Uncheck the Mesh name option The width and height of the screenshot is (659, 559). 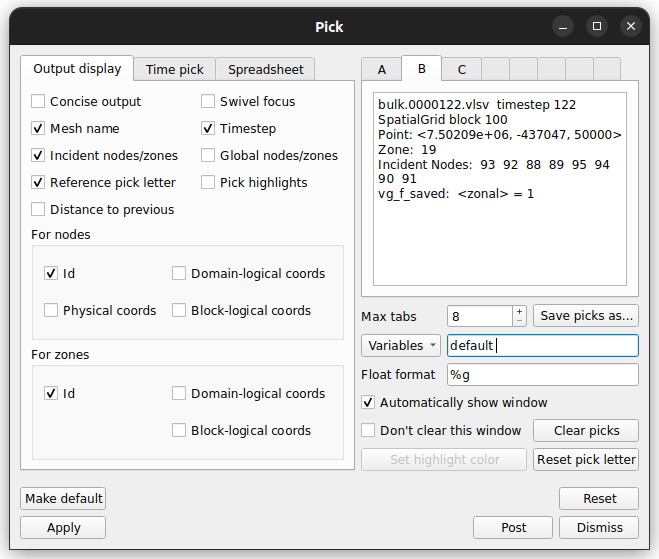39,128
